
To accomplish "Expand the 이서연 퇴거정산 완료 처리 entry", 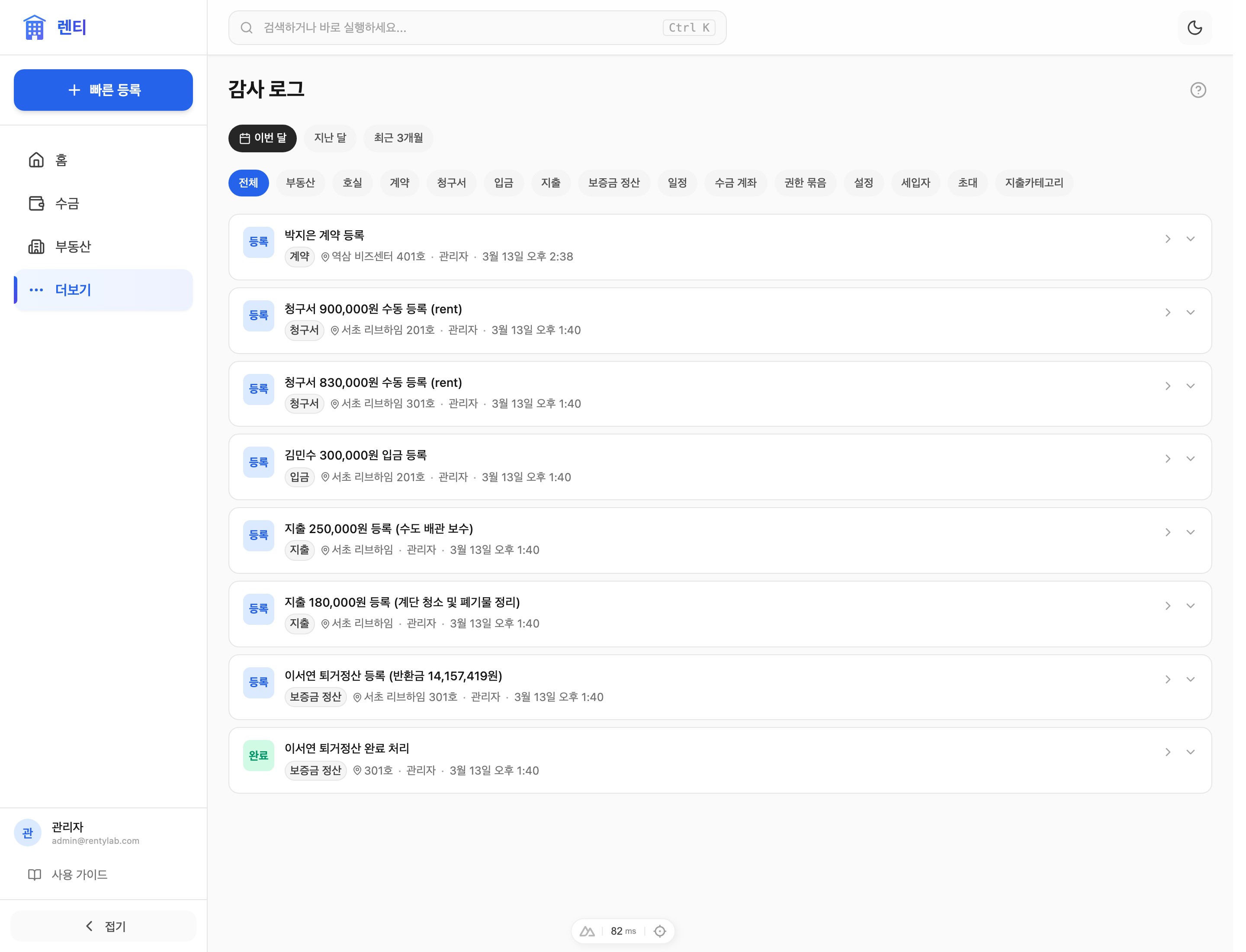I will [1191, 752].
